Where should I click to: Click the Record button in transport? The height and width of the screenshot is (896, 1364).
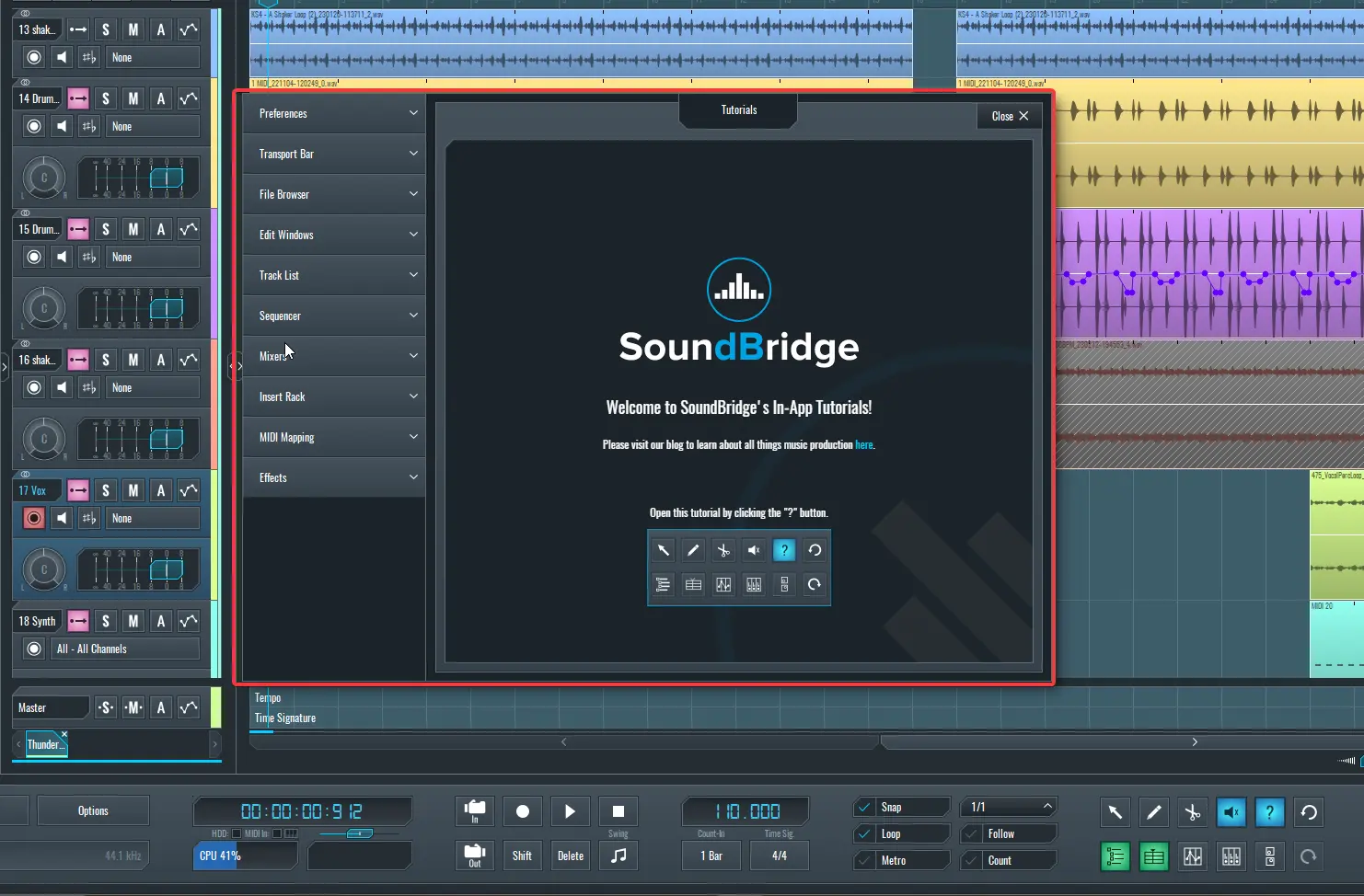[523, 811]
